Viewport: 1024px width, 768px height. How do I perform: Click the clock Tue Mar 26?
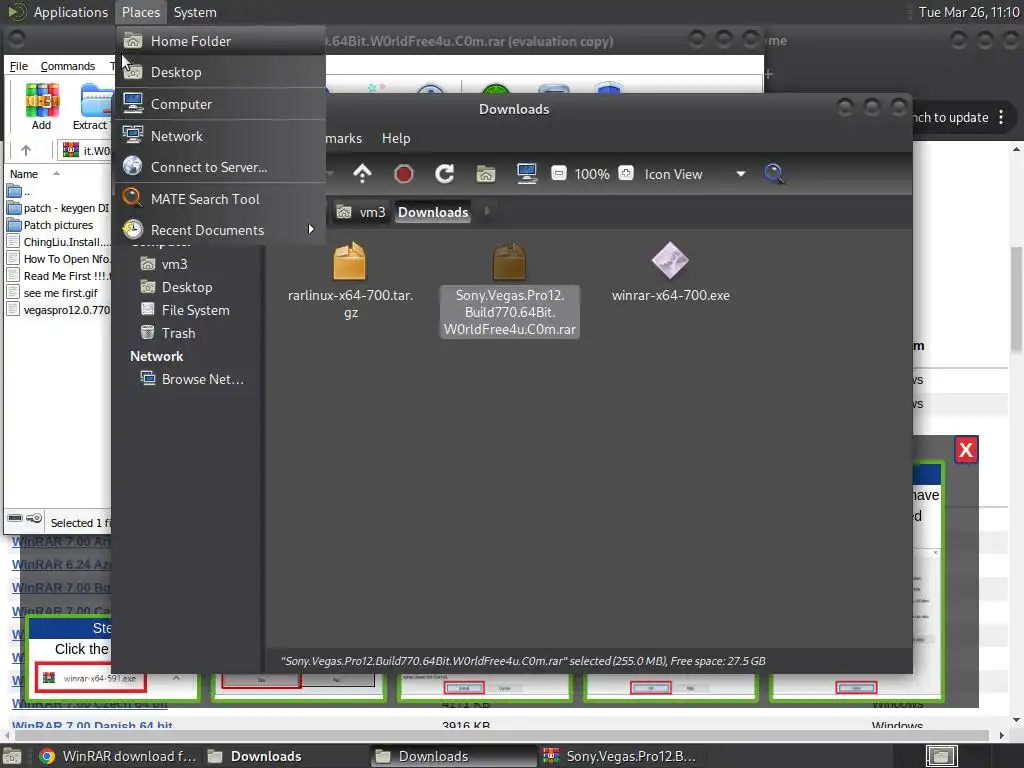[x=968, y=12]
